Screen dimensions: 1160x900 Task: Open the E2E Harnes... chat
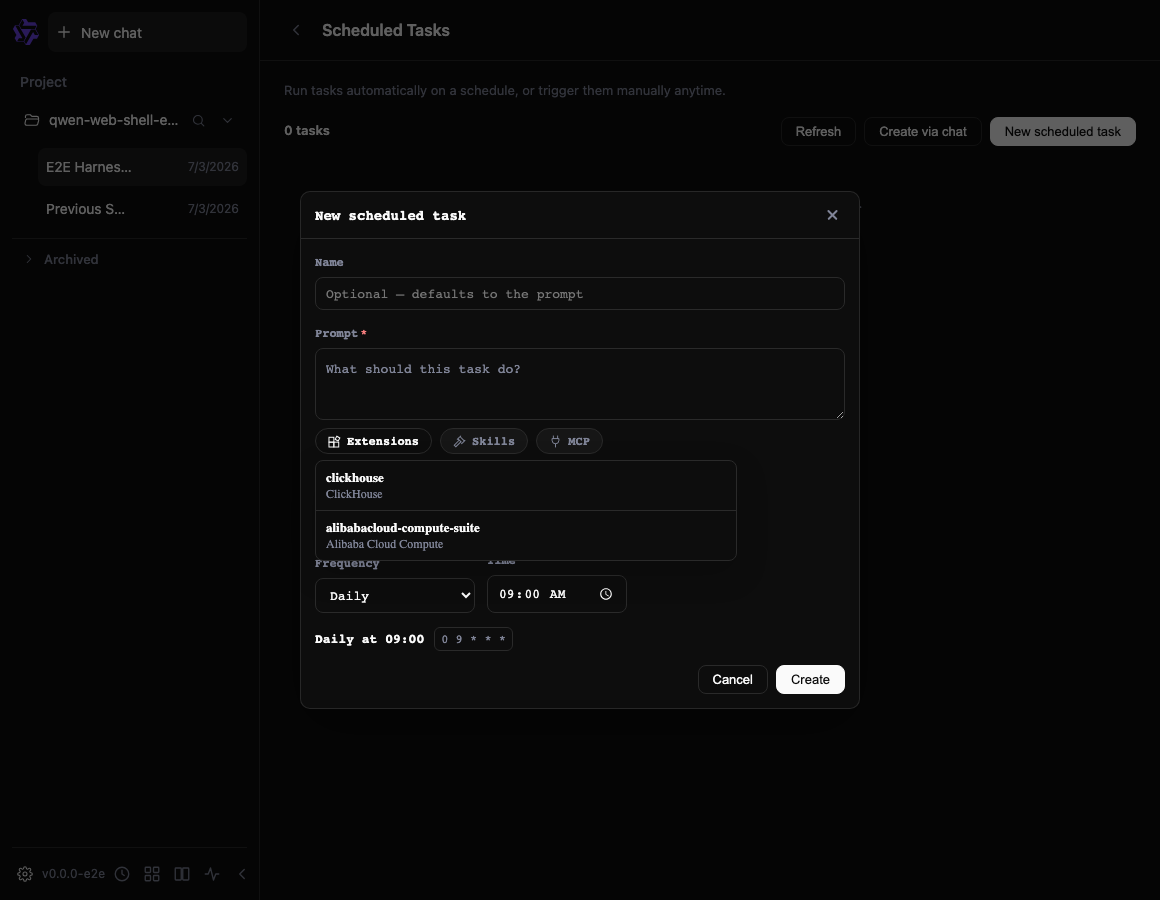(x=142, y=167)
